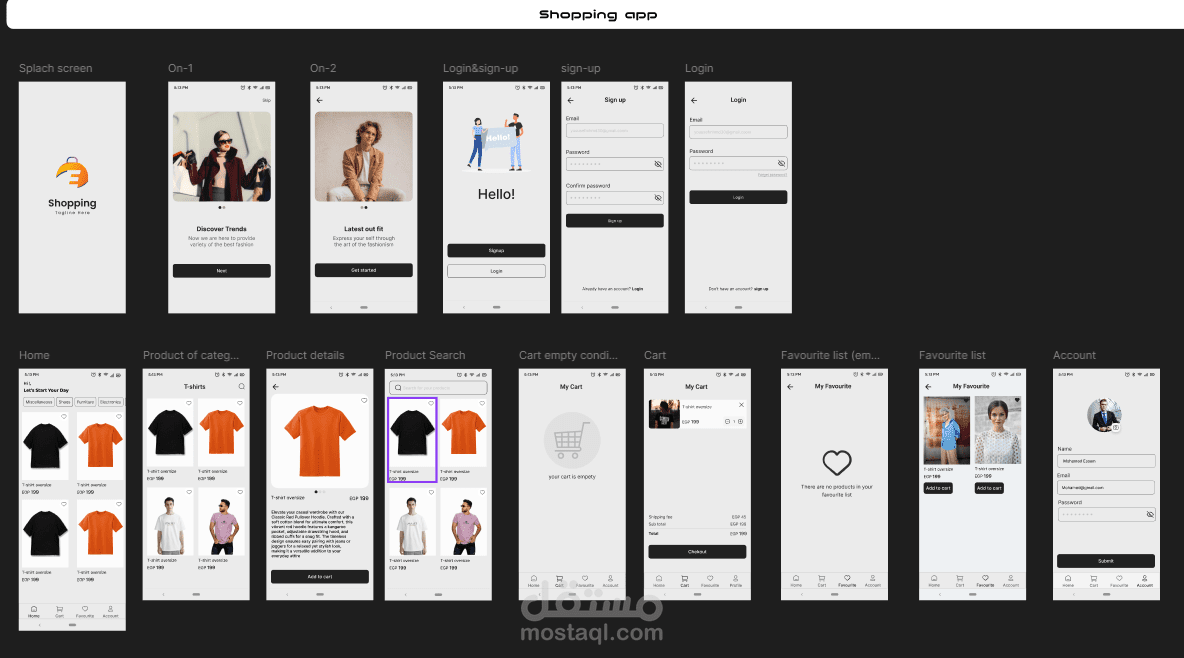The image size is (1184, 658).
Task: Favourite the pink t-shirt on Product Search screen
Action: 482,492
